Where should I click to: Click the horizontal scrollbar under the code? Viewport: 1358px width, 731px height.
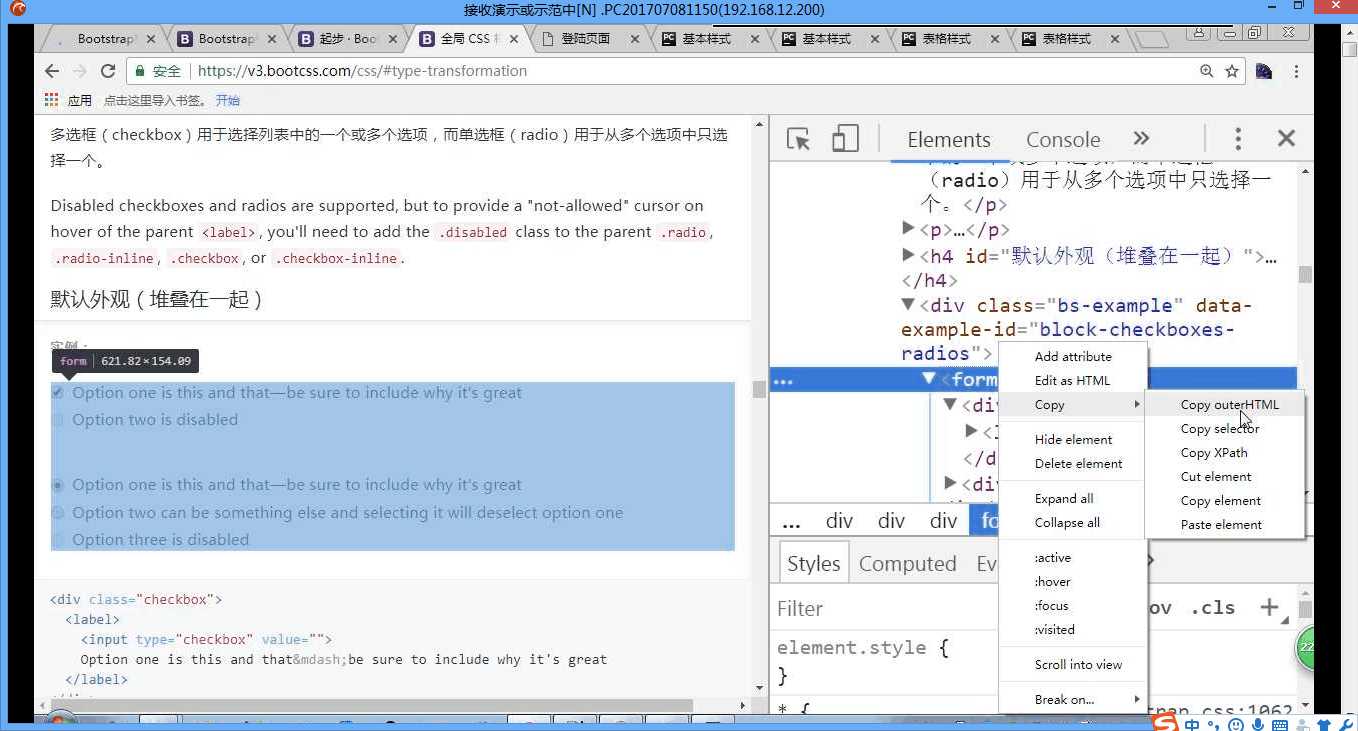[x=371, y=705]
